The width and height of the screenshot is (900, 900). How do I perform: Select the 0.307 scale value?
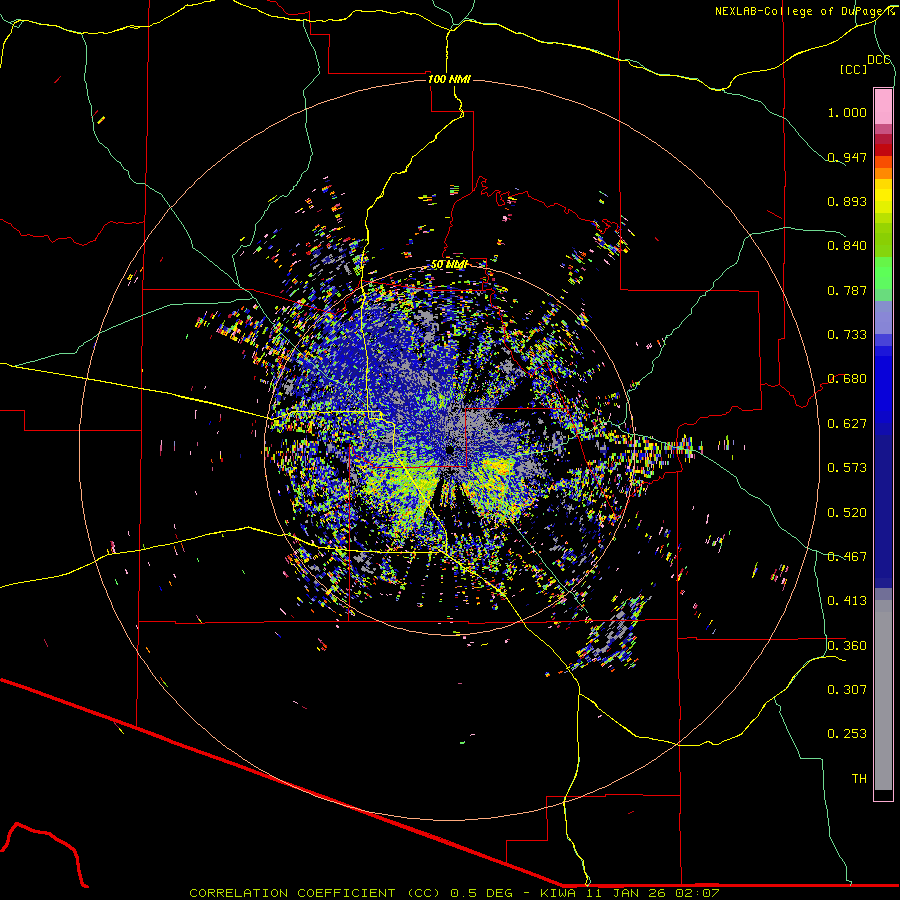click(847, 690)
